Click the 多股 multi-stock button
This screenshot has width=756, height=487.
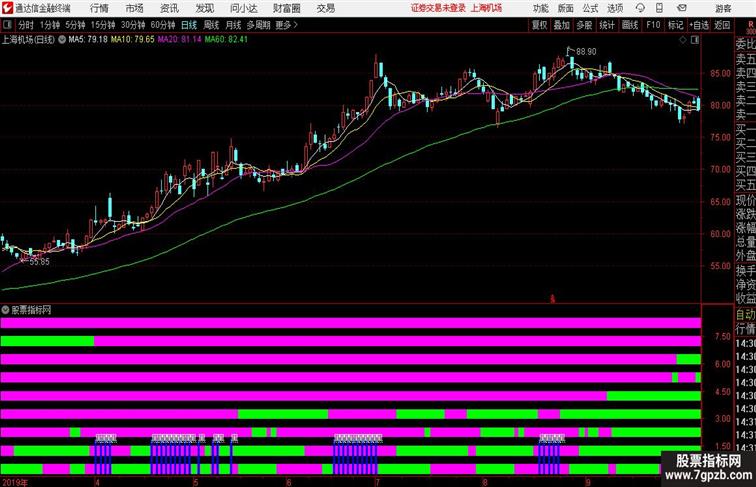pyautogui.click(x=584, y=25)
